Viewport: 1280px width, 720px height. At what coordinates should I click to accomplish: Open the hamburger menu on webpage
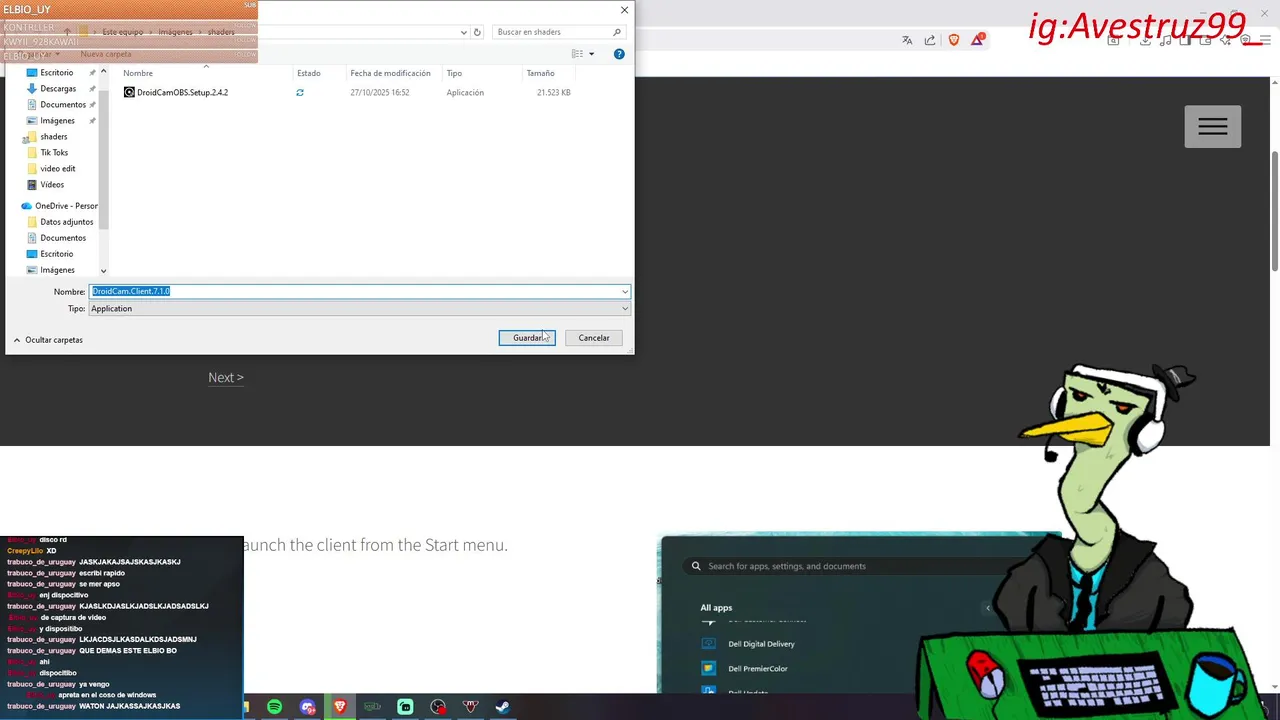pyautogui.click(x=1213, y=127)
